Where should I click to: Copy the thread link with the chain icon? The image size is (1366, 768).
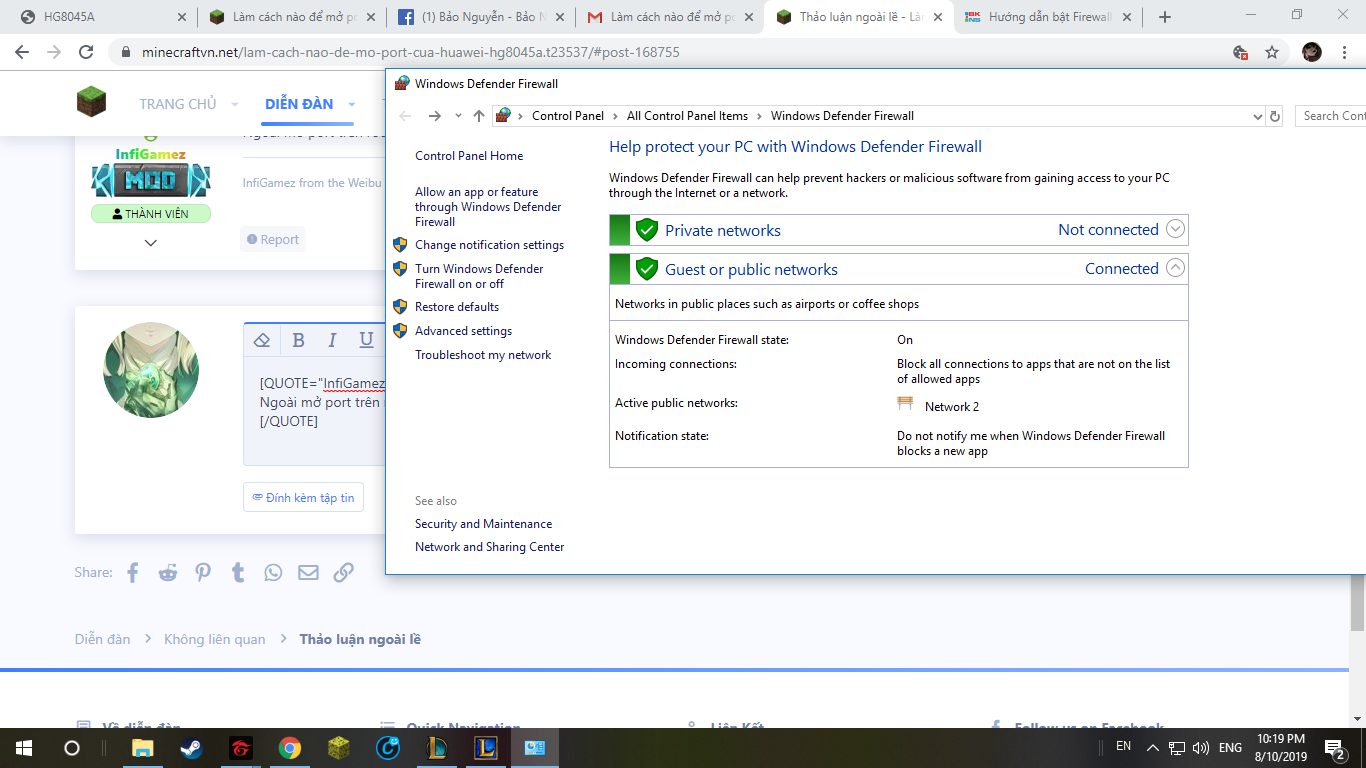click(343, 572)
